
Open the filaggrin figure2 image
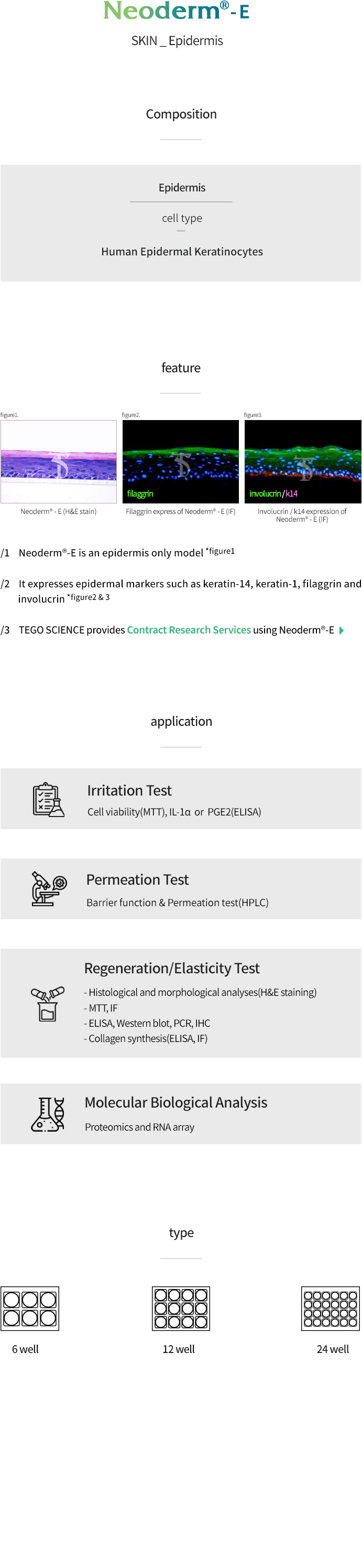click(x=181, y=461)
